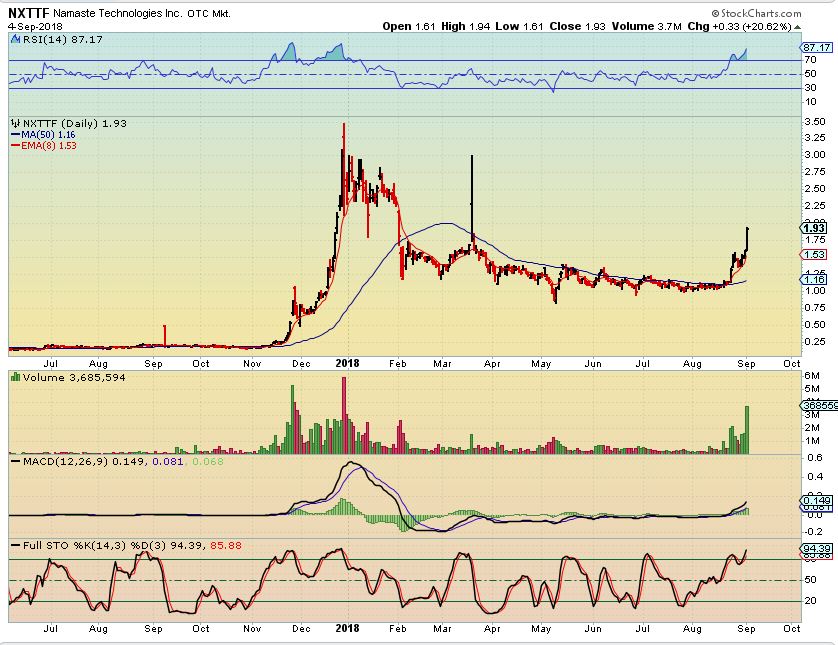
Task: Click the 2018 label on the bottom stochastic axis
Action: pyautogui.click(x=347, y=628)
